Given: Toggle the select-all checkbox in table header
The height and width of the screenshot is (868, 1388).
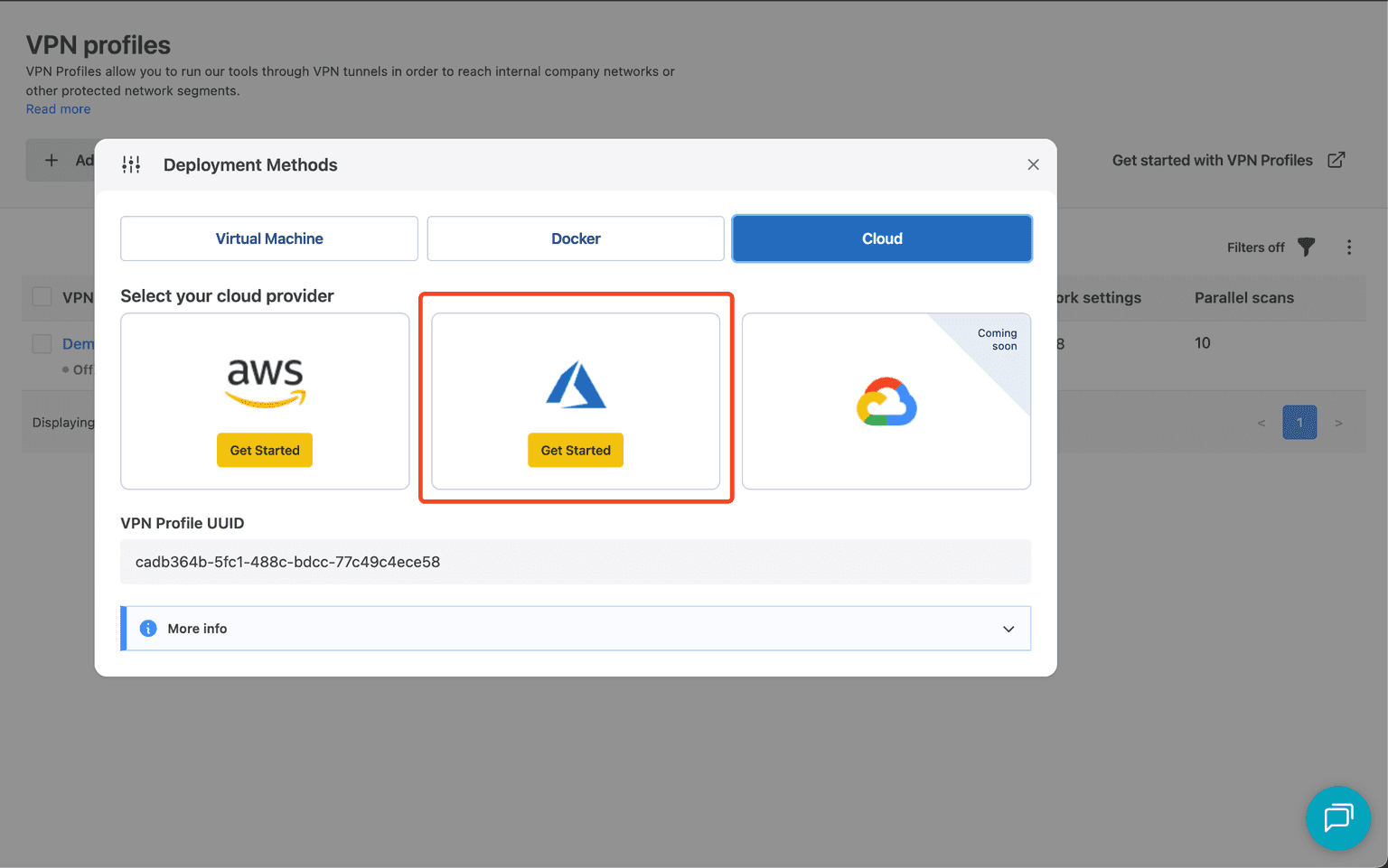Looking at the screenshot, I should (x=42, y=297).
